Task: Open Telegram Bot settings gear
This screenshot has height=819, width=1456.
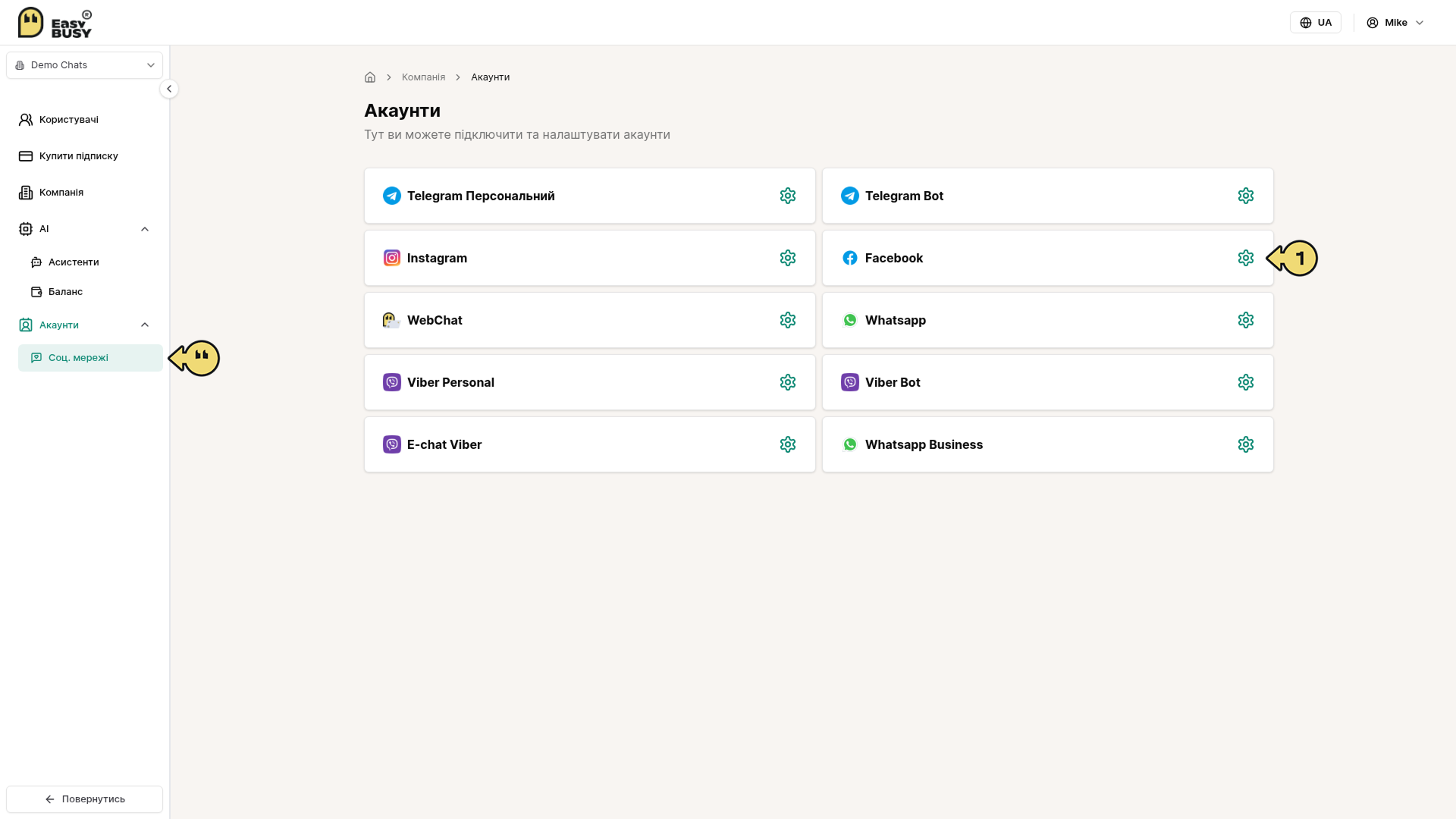Action: (x=1246, y=196)
